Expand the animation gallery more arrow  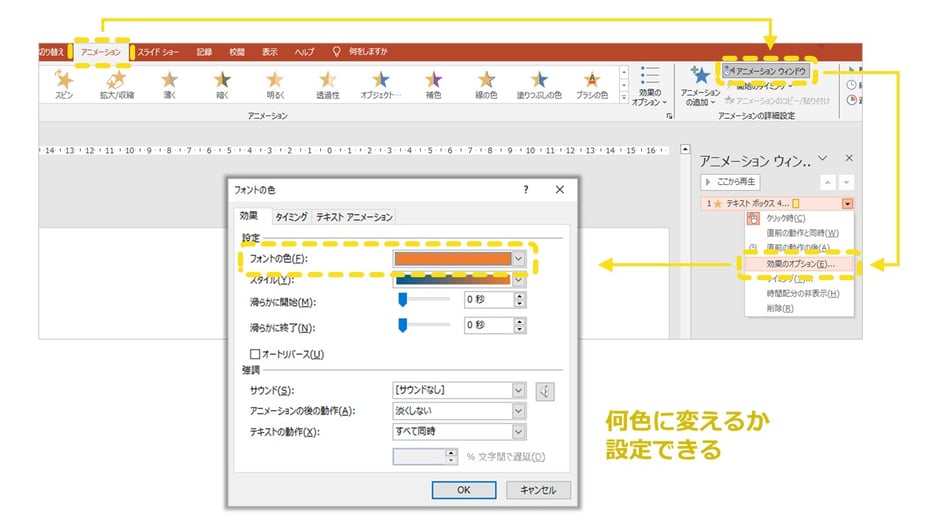624,98
